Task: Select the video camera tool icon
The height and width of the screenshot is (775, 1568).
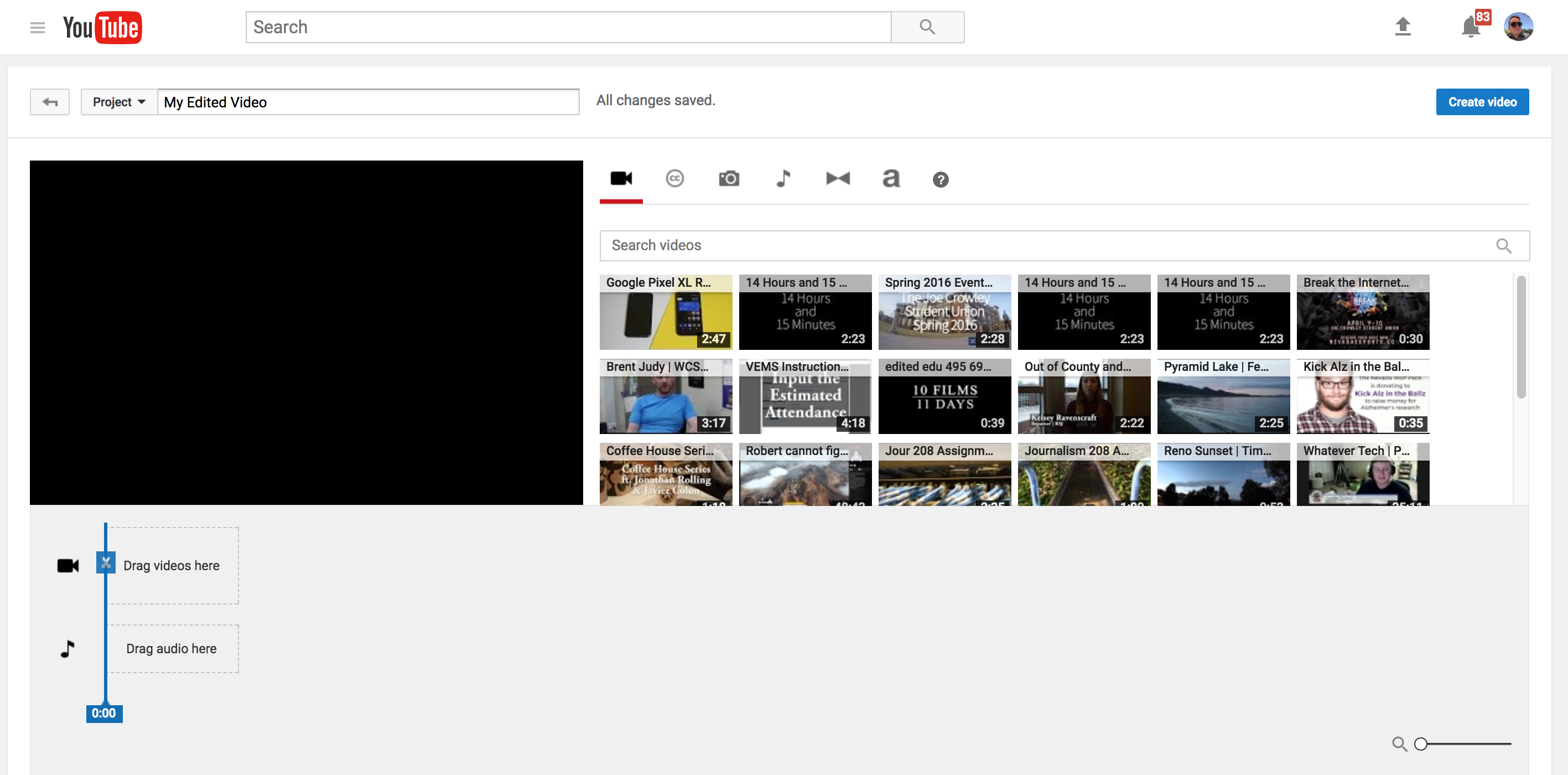Action: 620,180
